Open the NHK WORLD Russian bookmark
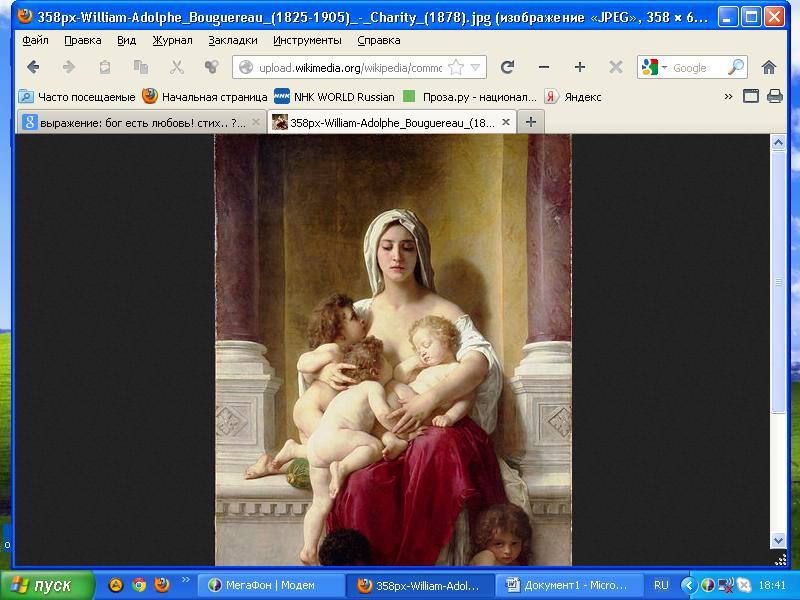The height and width of the screenshot is (600, 800). (334, 96)
